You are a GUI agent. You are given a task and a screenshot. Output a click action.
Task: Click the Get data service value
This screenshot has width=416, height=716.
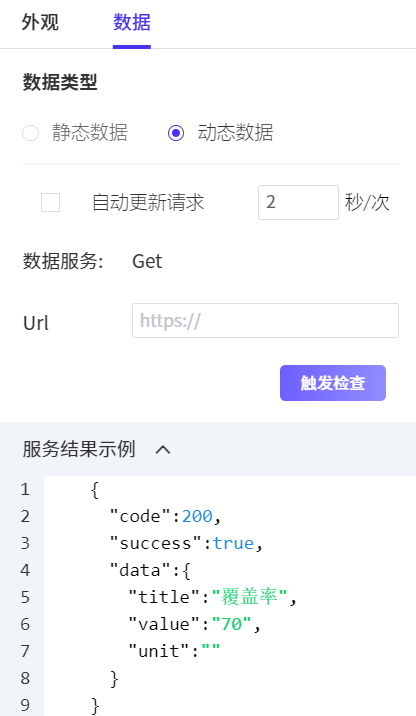(147, 262)
